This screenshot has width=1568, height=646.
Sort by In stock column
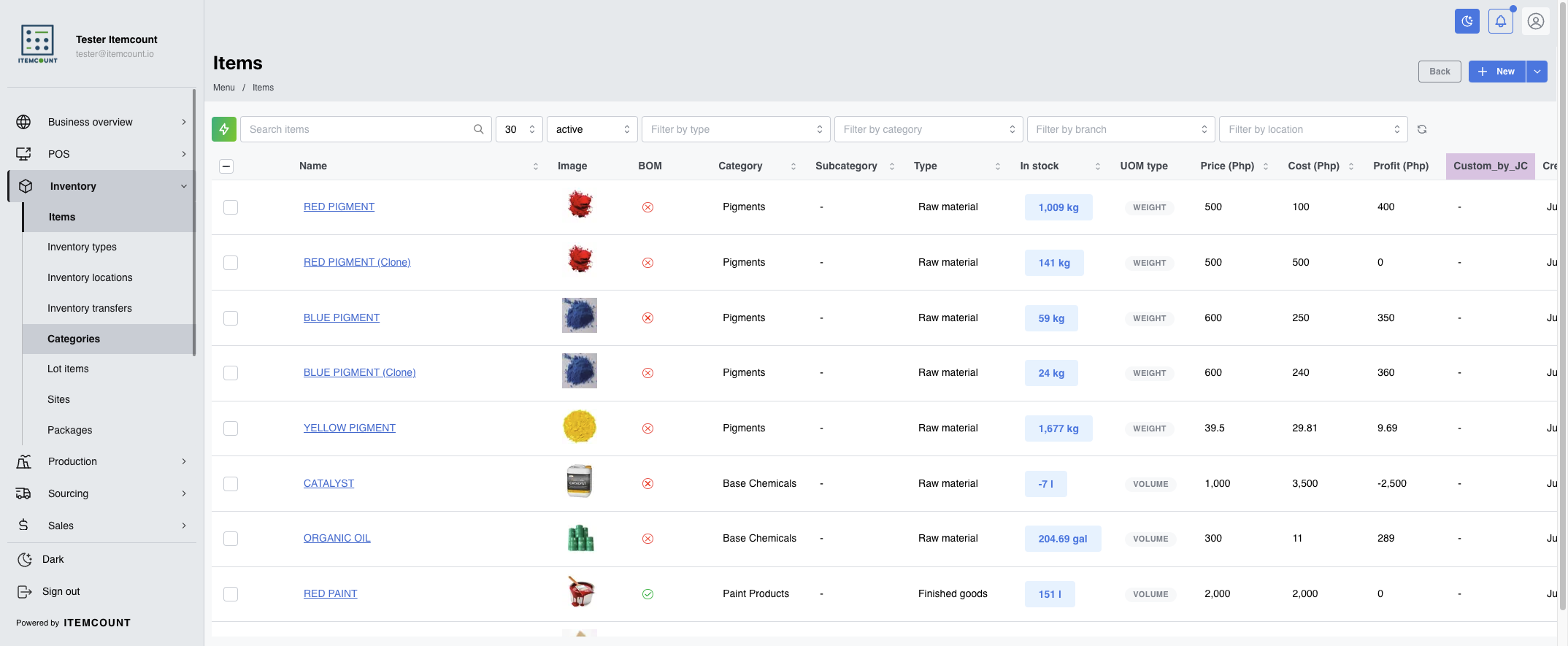1098,166
